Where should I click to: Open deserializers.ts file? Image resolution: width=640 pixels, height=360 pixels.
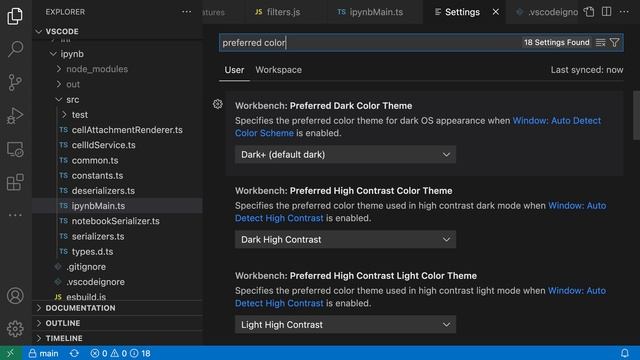point(118,191)
